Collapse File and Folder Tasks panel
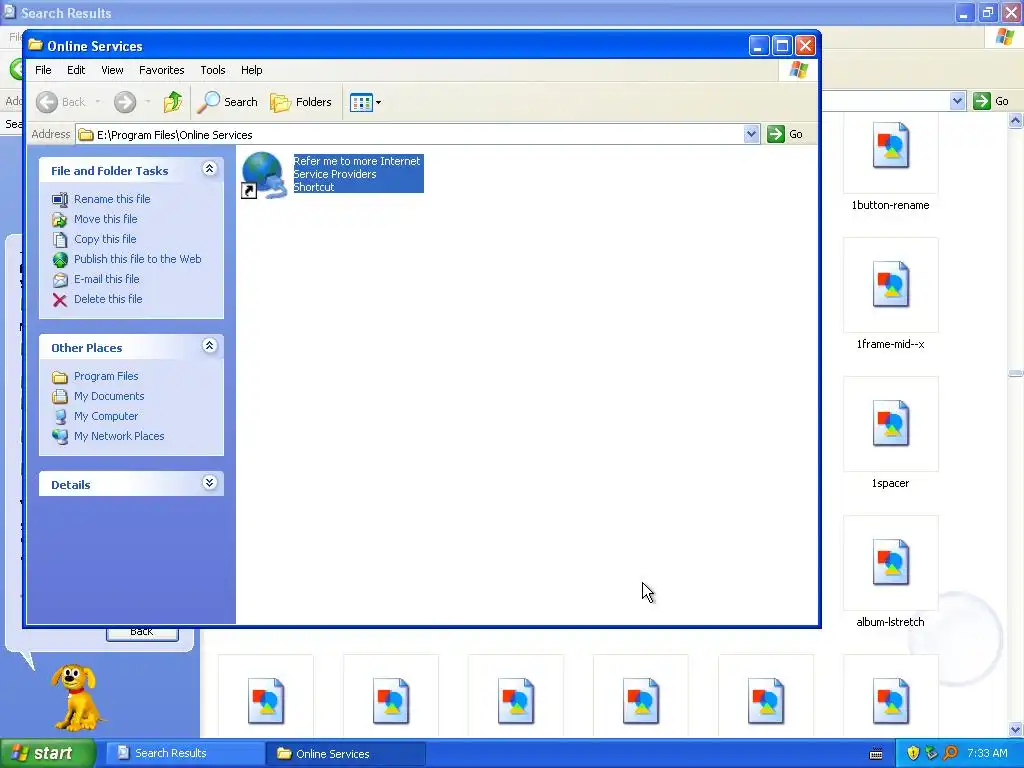The width and height of the screenshot is (1024, 768). tap(209, 169)
